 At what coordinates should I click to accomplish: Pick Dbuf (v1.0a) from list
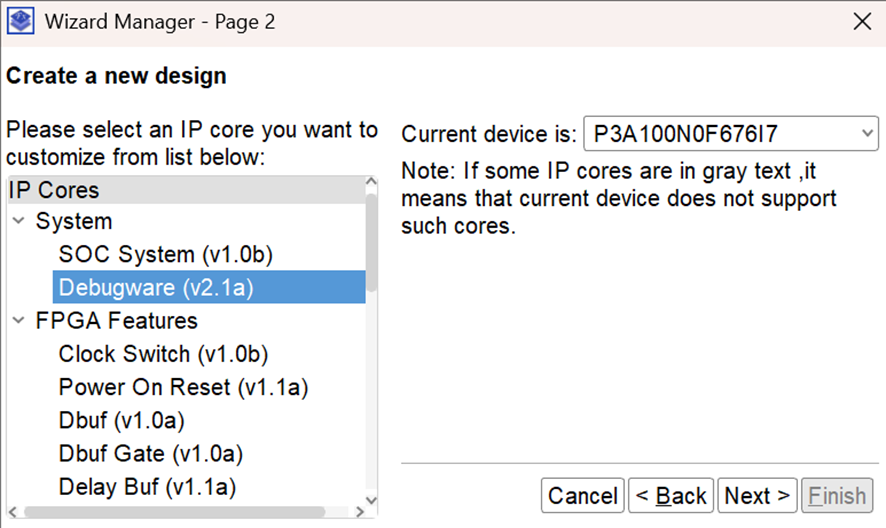coord(121,421)
